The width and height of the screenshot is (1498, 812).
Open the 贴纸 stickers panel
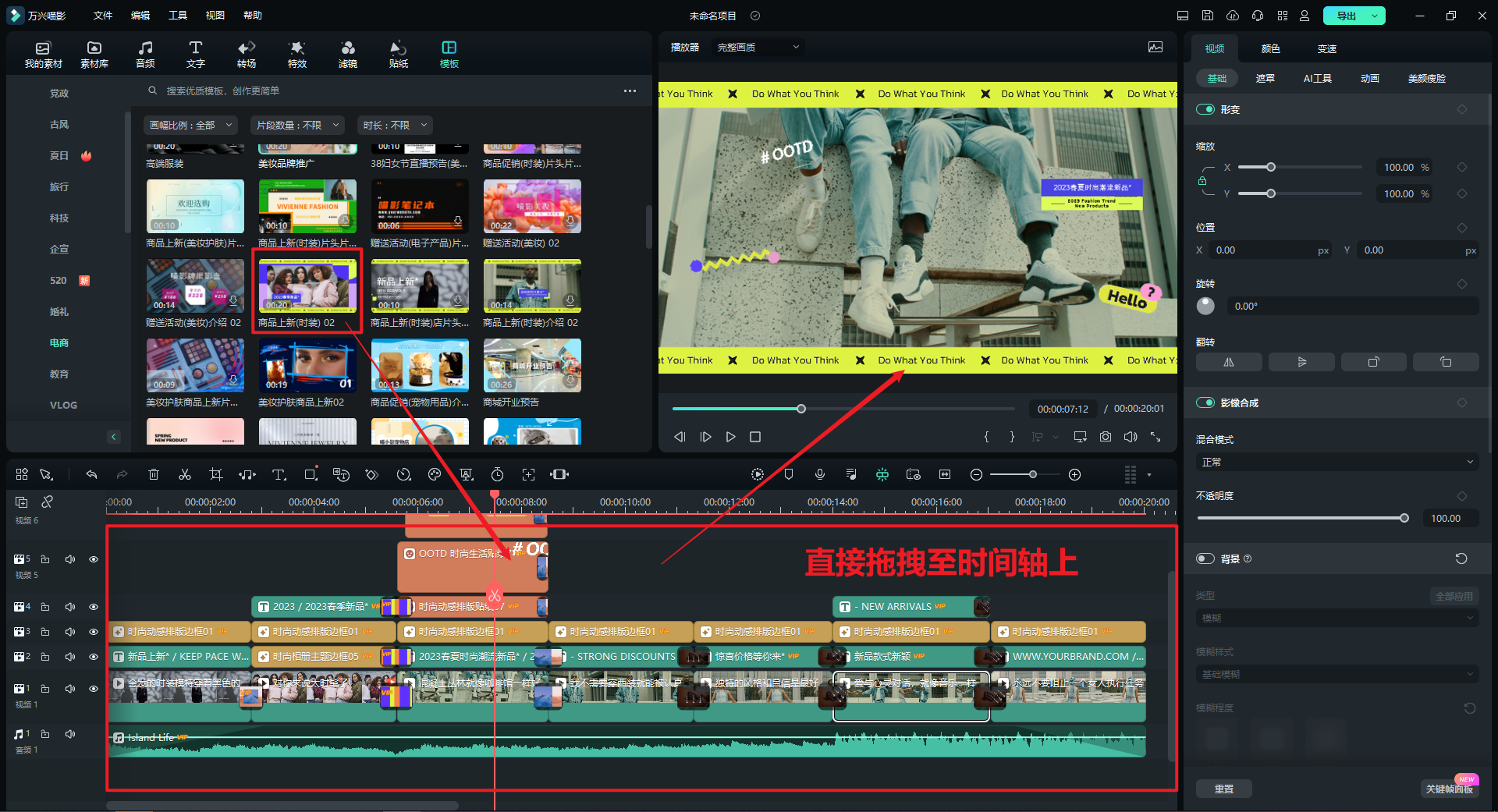click(398, 54)
